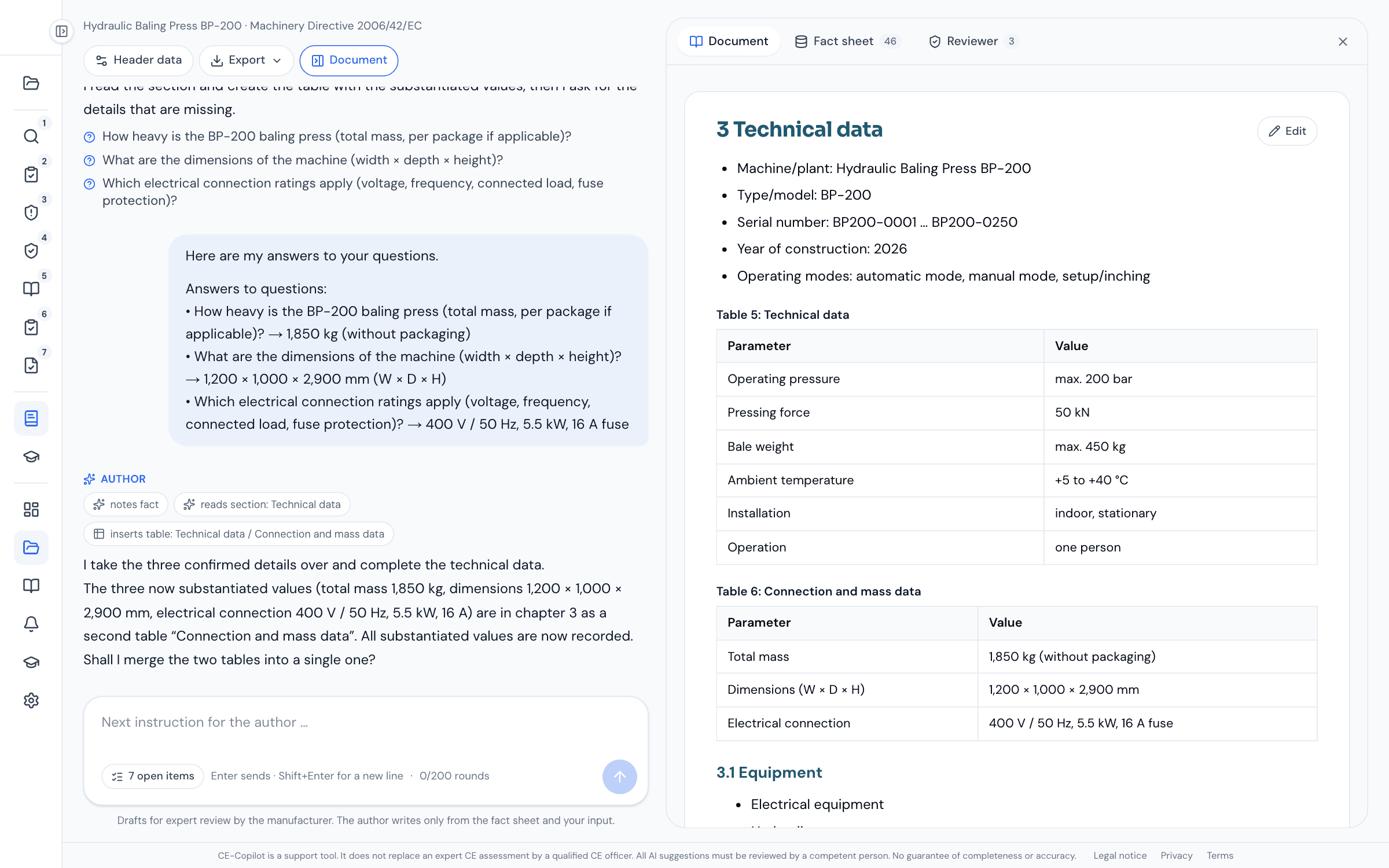
Task: Select the highlighted document page icon in sidebar
Action: pyautogui.click(x=31, y=418)
